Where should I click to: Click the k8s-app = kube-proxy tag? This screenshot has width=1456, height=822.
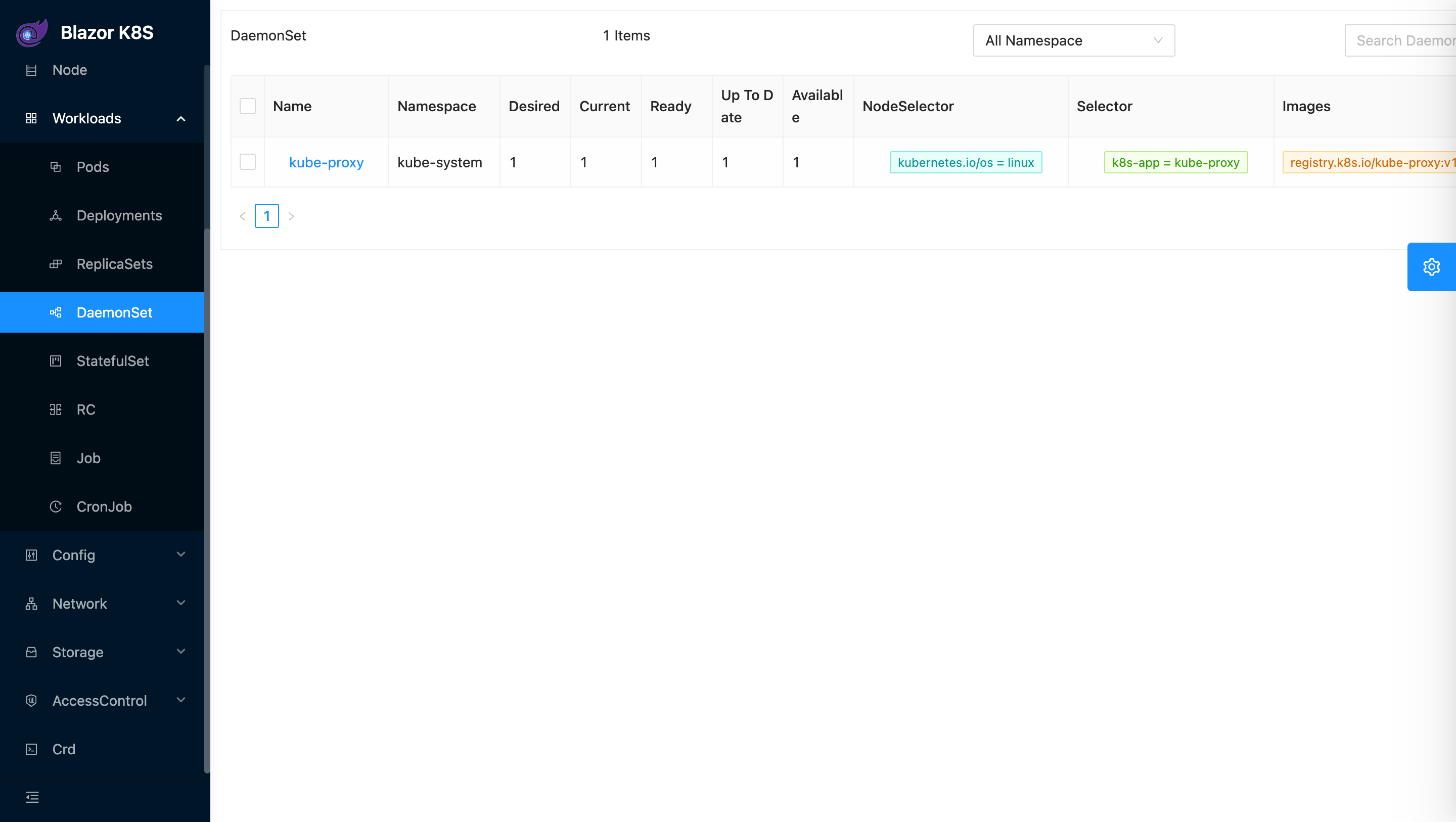pos(1175,163)
